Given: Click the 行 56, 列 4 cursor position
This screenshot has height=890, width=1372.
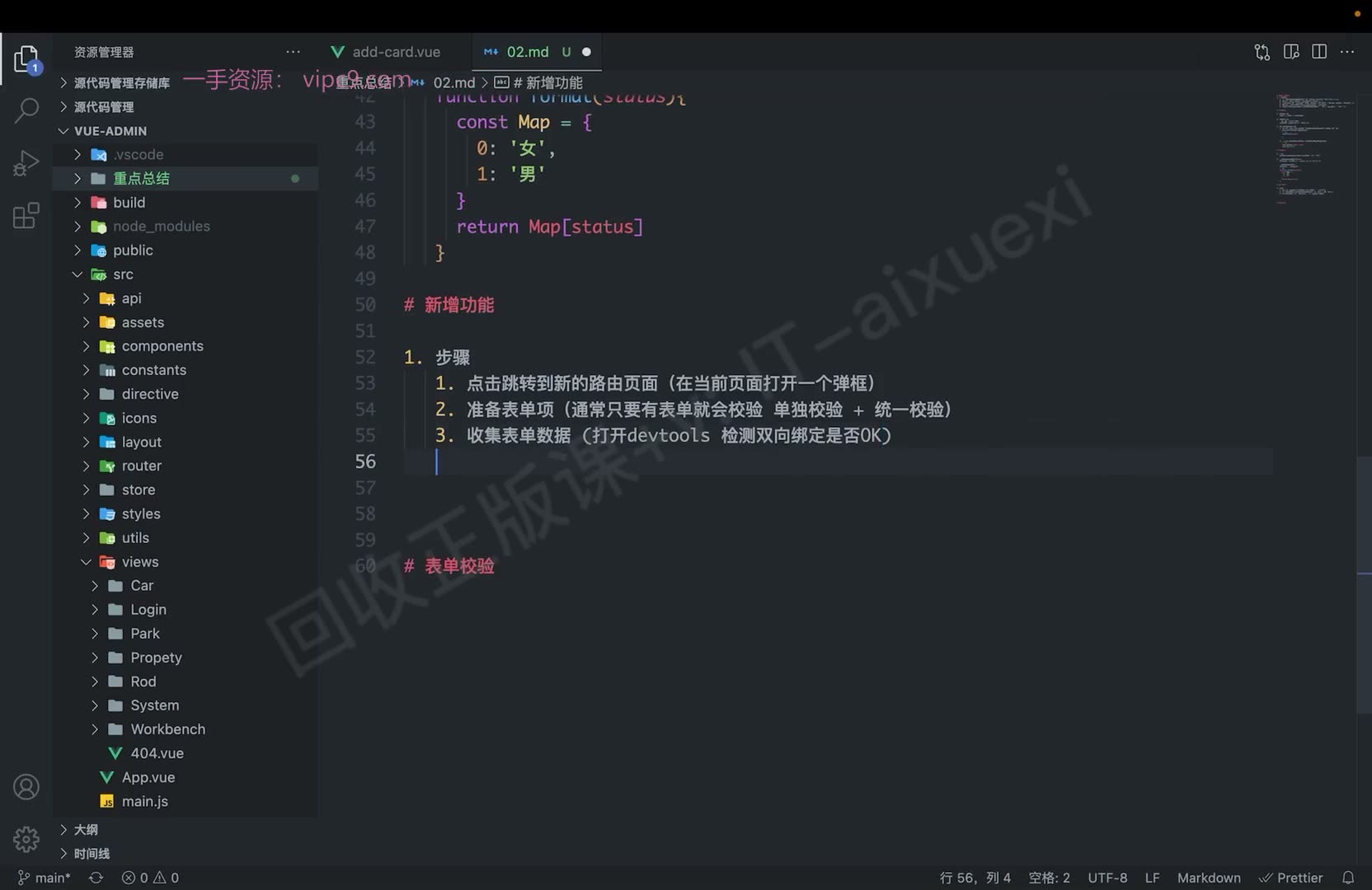Looking at the screenshot, I should 975,878.
